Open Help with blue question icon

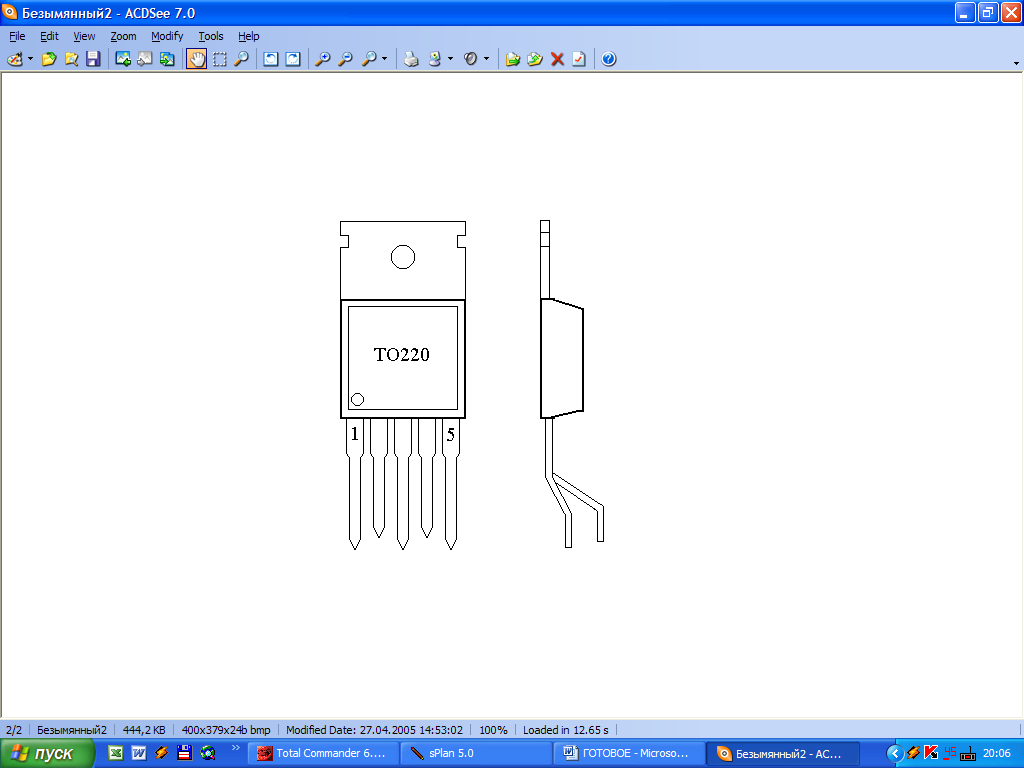tap(609, 59)
